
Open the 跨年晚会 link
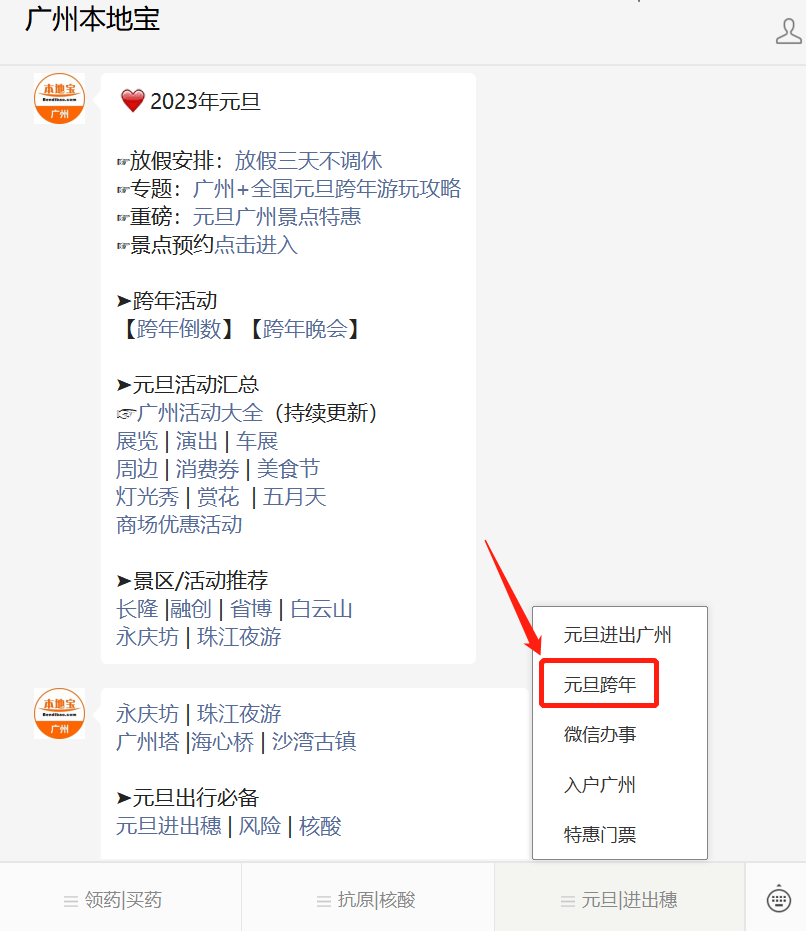click(305, 329)
